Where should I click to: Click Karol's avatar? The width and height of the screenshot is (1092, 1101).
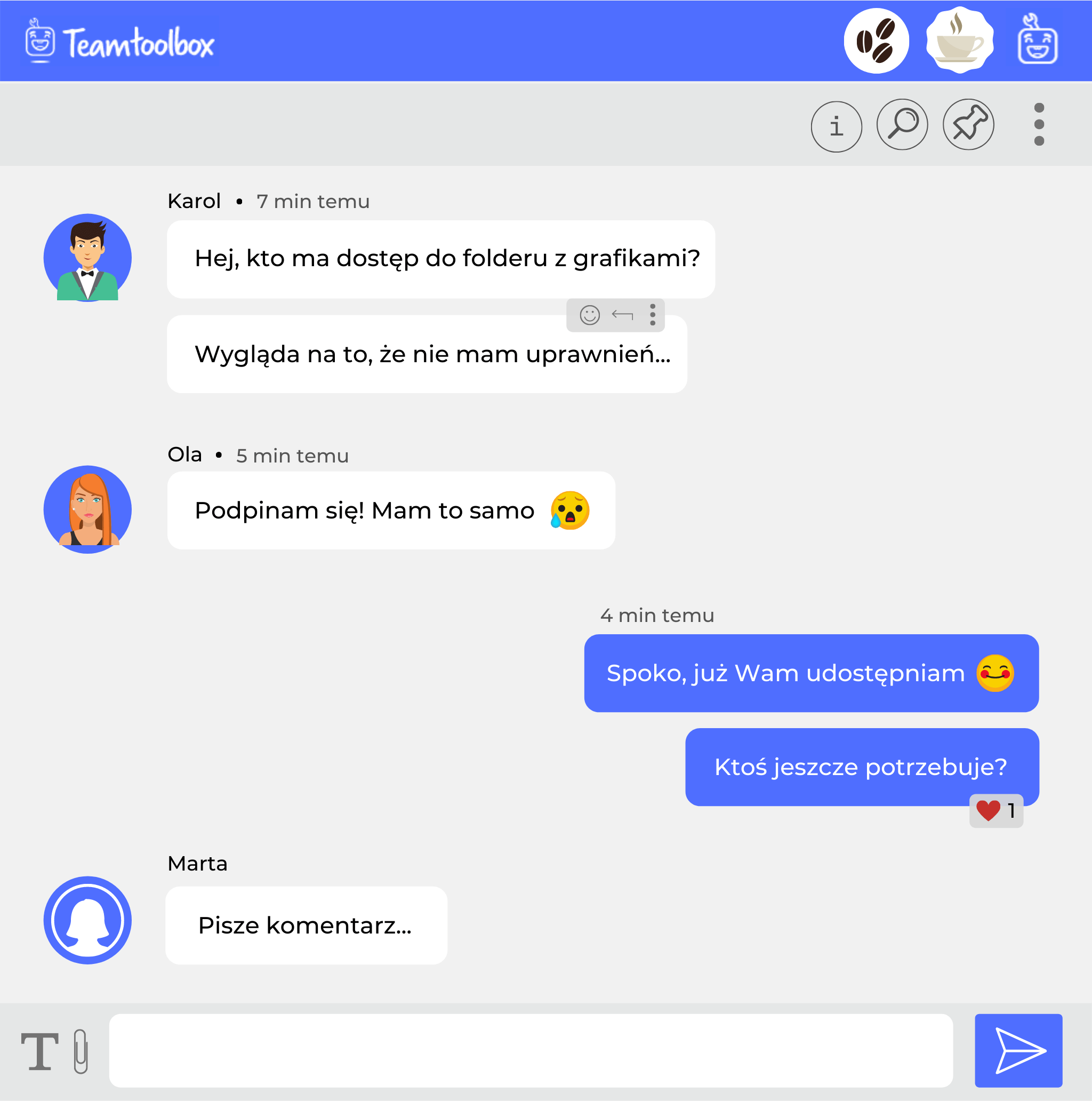click(x=88, y=258)
